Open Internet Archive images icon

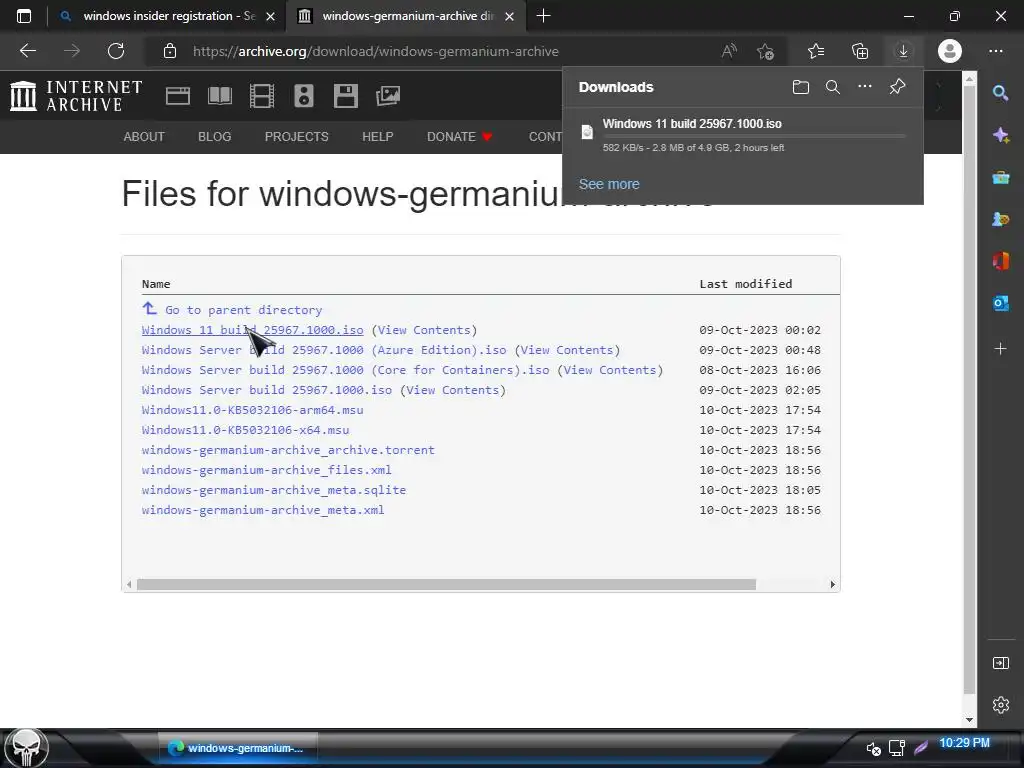pos(388,96)
